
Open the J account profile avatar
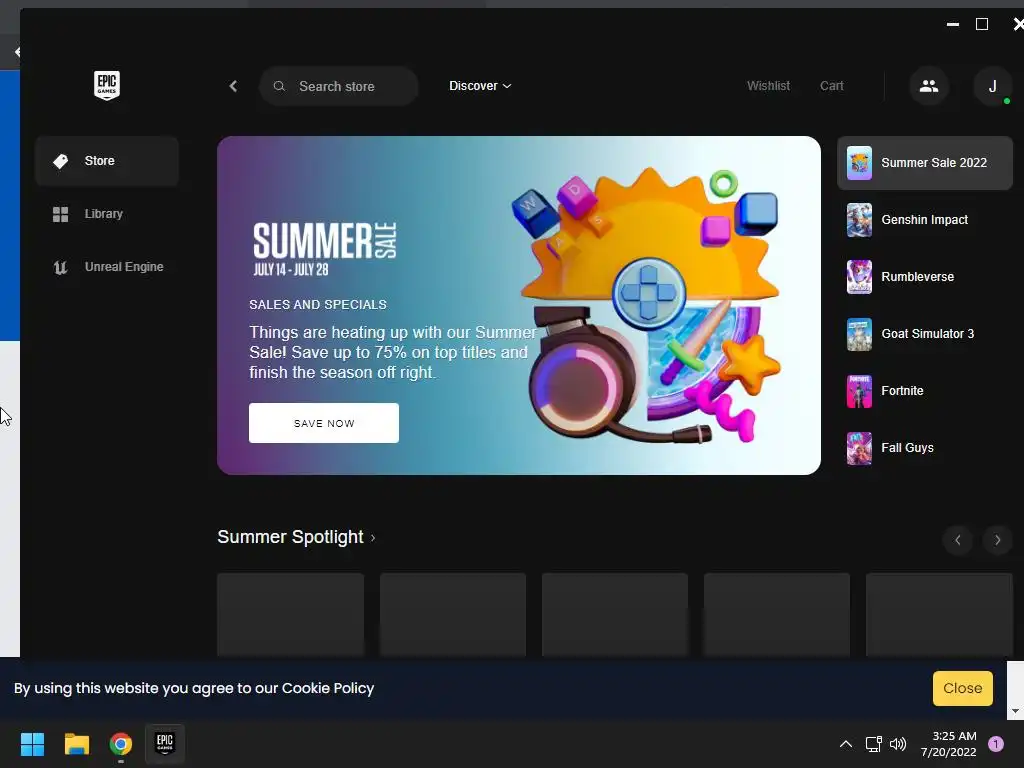pos(993,86)
